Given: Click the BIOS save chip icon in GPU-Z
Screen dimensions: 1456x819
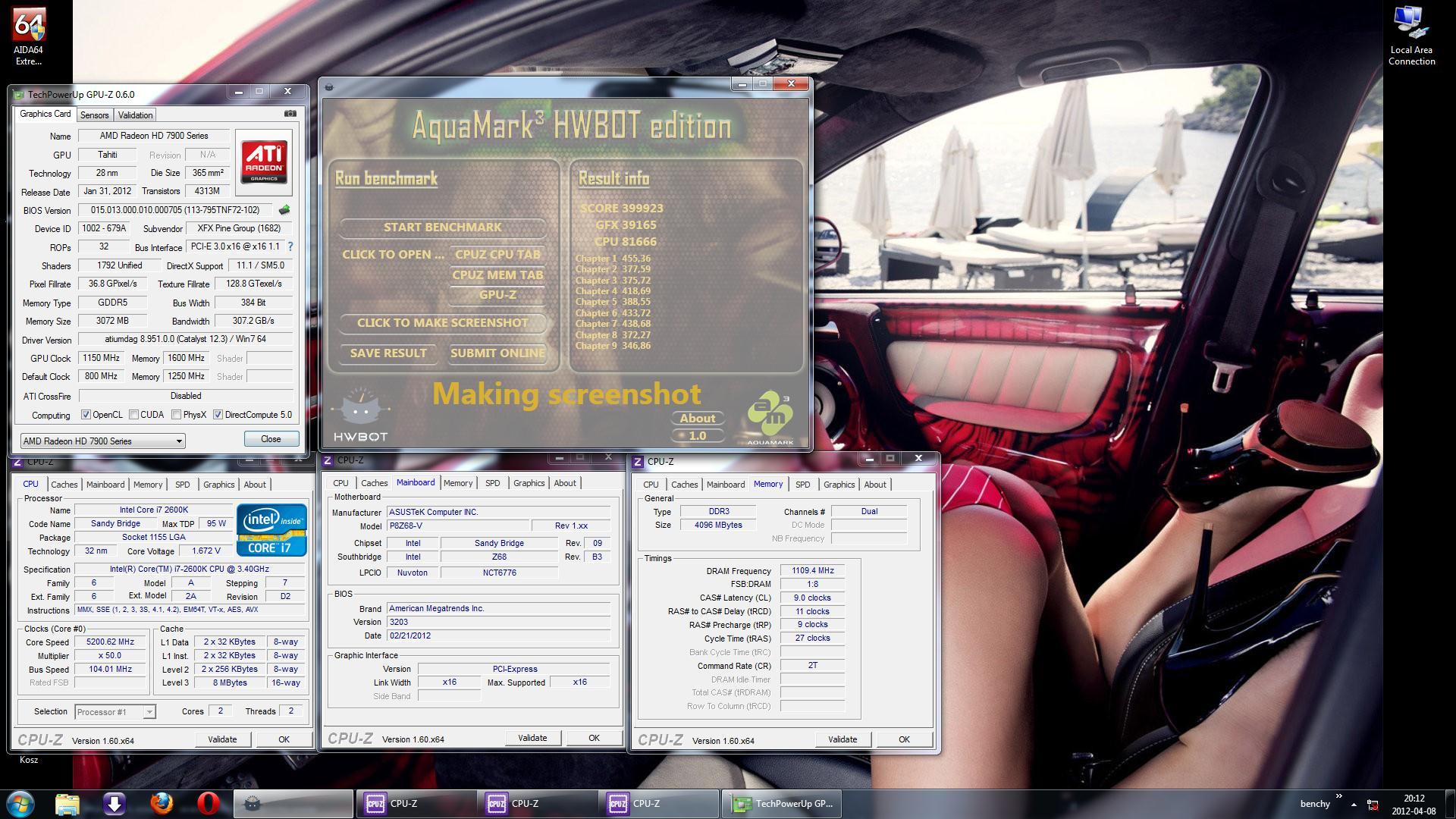Looking at the screenshot, I should click(284, 210).
